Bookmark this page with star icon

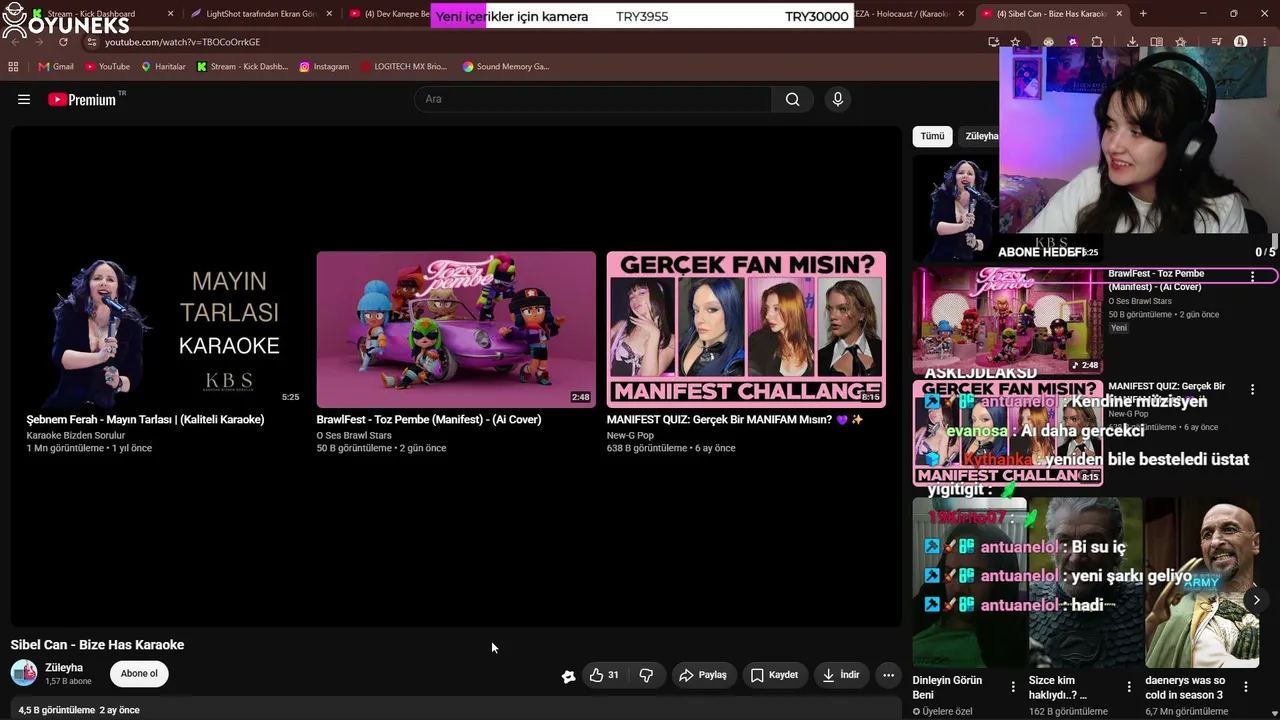tap(1016, 42)
